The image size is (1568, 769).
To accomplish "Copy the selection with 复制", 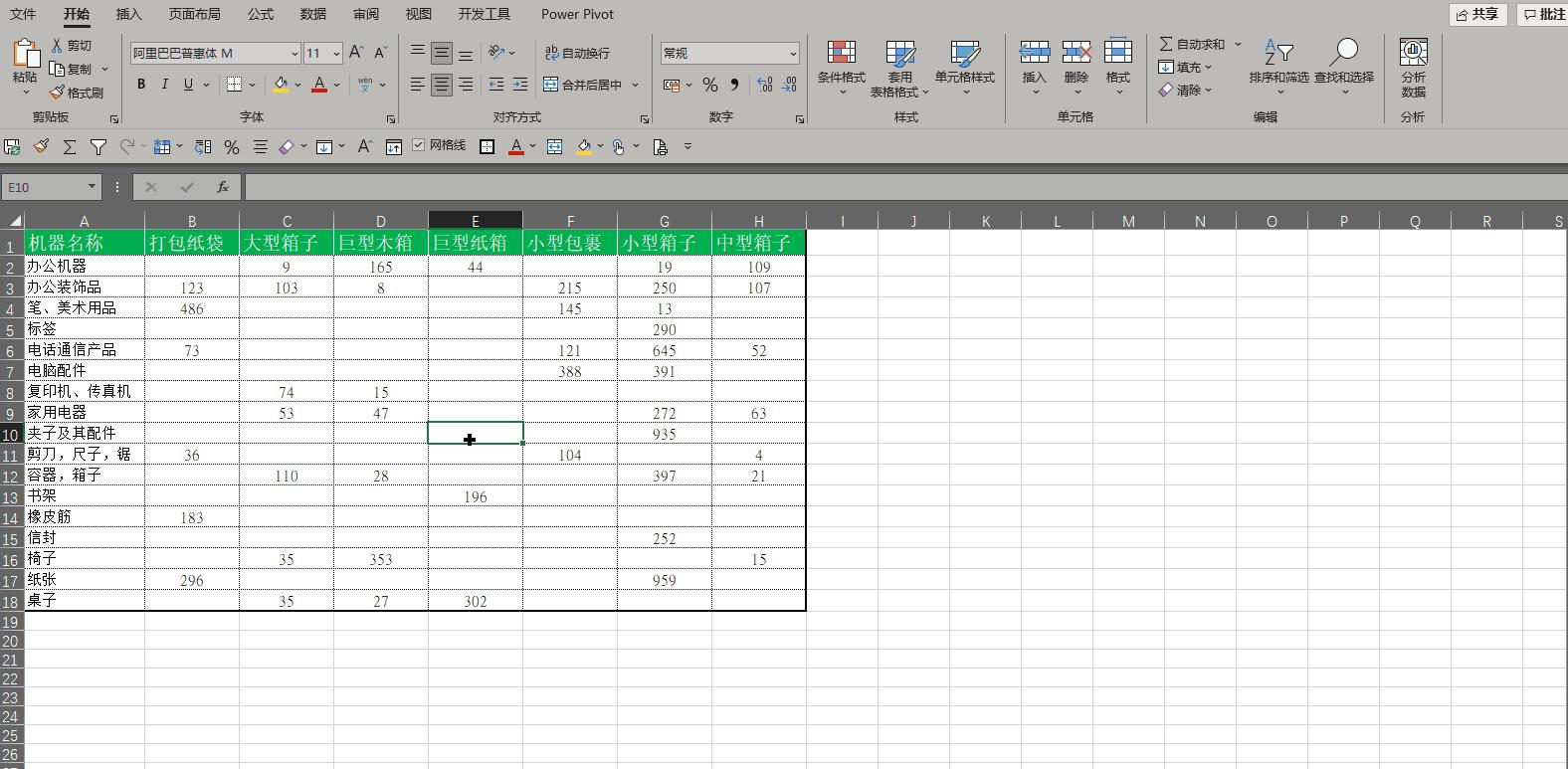I will 72,69.
